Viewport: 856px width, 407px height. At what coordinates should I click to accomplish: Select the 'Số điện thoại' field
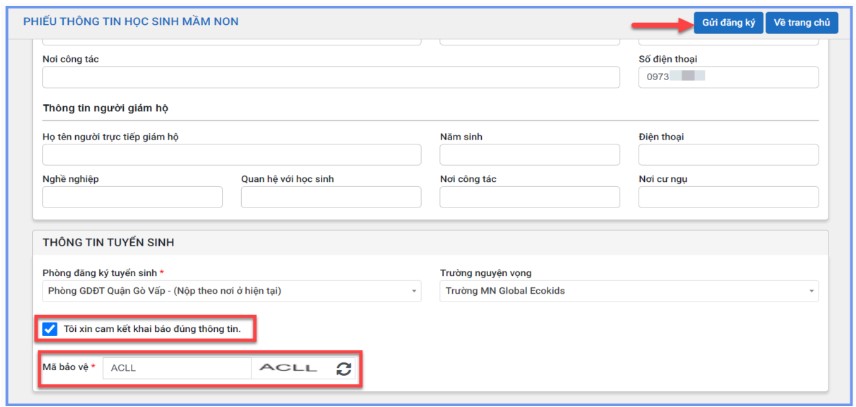click(728, 77)
